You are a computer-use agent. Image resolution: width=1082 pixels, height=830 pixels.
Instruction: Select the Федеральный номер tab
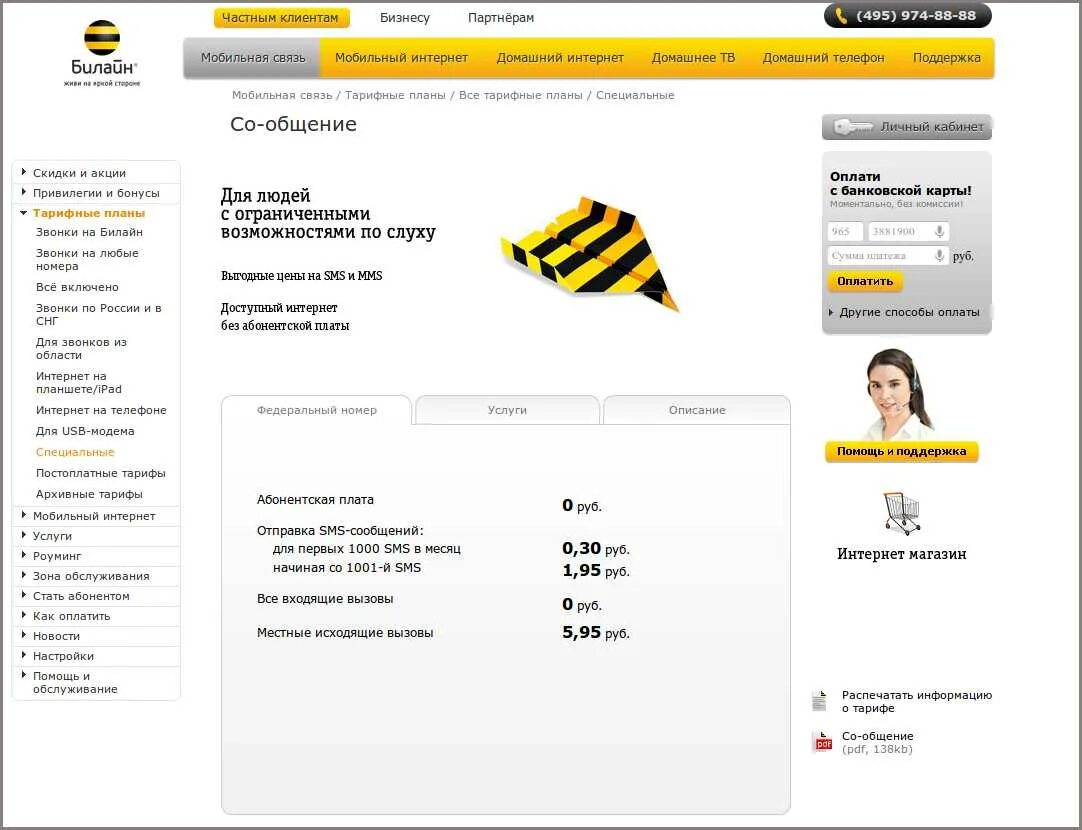coord(317,410)
